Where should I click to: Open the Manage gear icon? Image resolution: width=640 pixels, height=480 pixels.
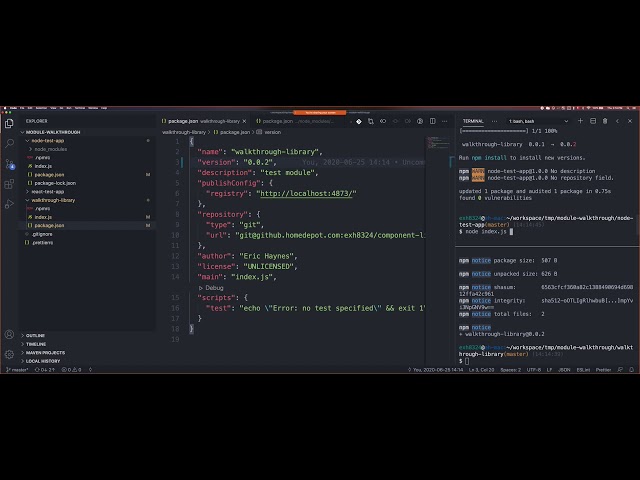(9, 354)
